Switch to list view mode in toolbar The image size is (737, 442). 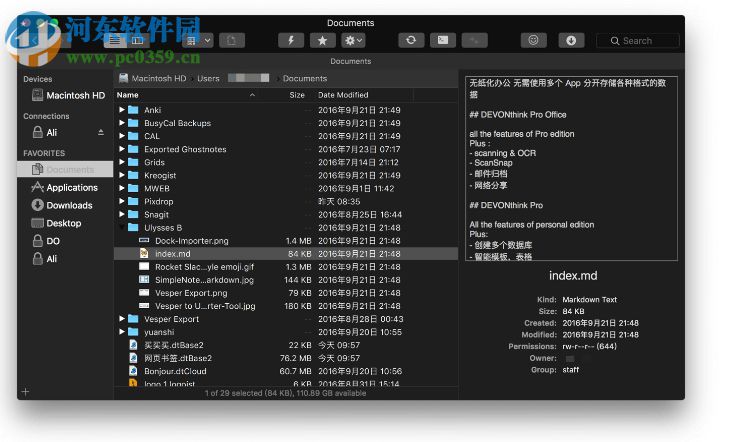[115, 41]
